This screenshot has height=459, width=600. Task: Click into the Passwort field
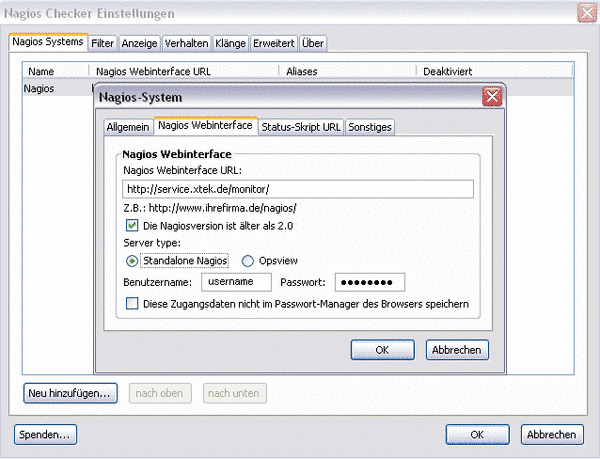(369, 283)
